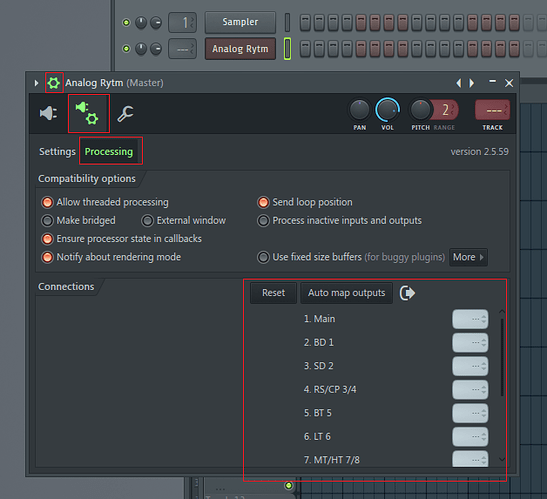Enable Use fixed size buffers option
Viewport: 547px width, 499px height.
click(x=263, y=257)
